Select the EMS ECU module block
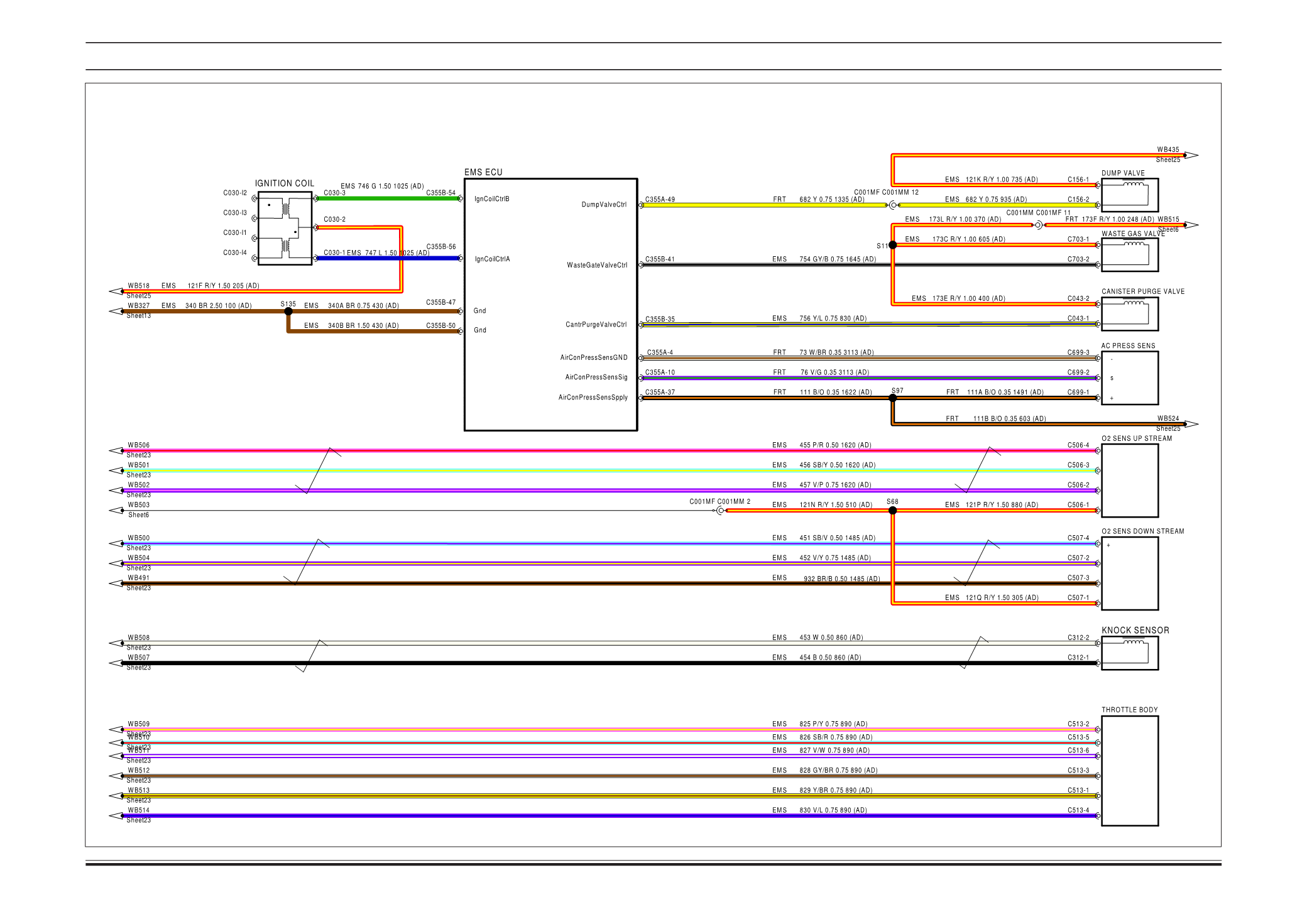Image resolution: width=1307 pixels, height=924 pixels. point(550,305)
